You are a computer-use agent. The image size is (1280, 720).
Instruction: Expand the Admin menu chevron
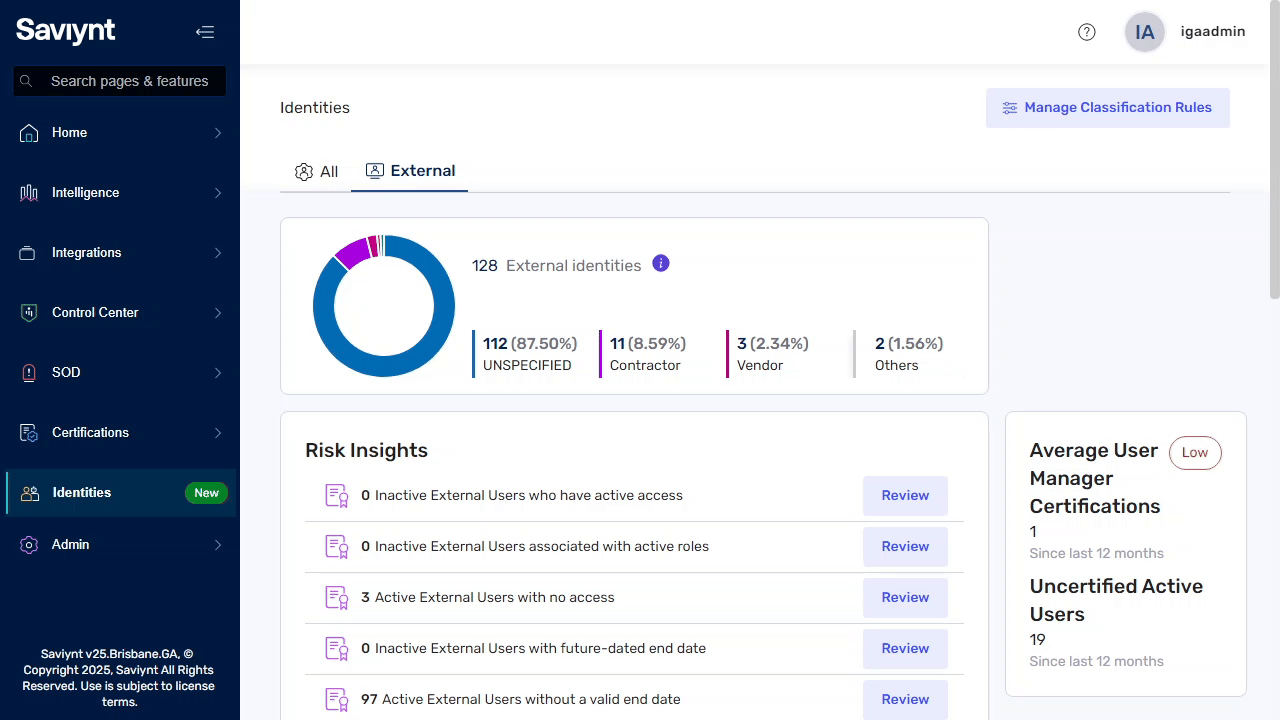point(218,545)
